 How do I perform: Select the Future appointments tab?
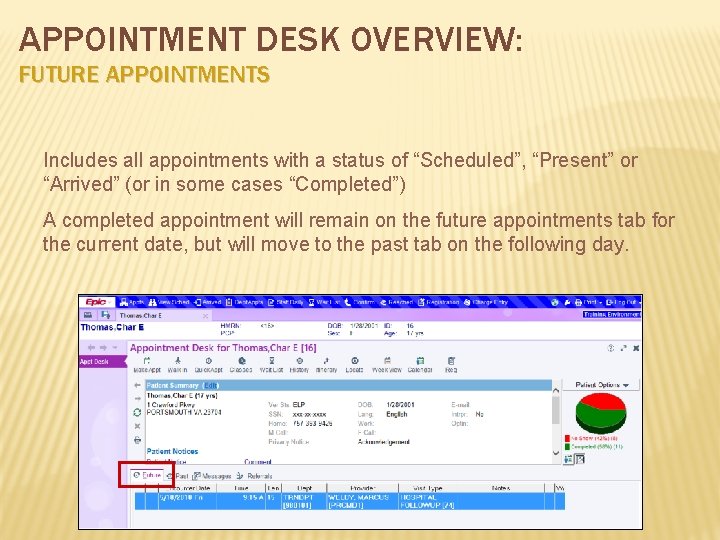[147, 475]
